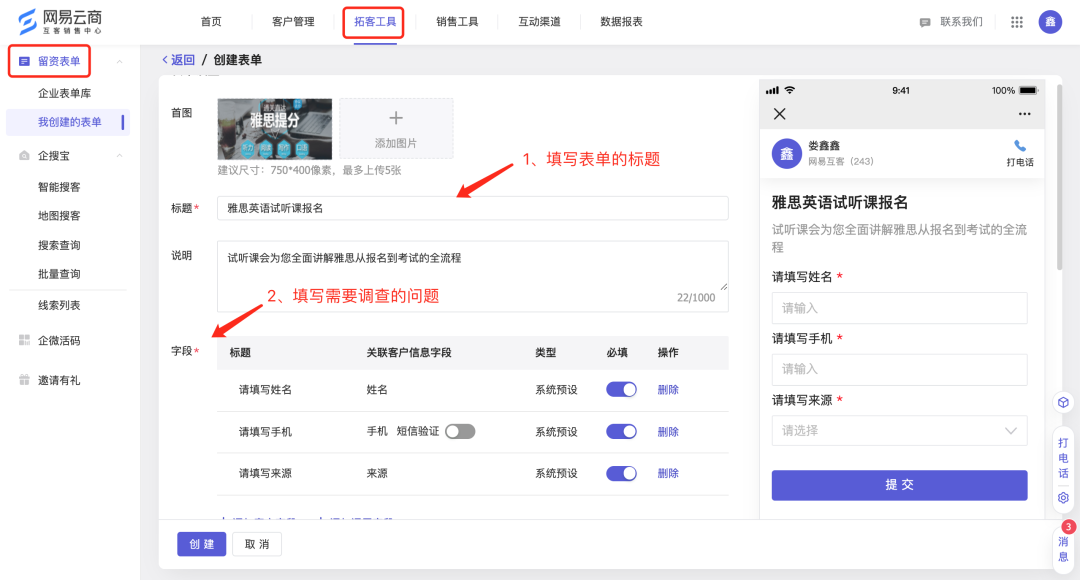Collapse the 留资表单 sidebar section

(x=118, y=61)
